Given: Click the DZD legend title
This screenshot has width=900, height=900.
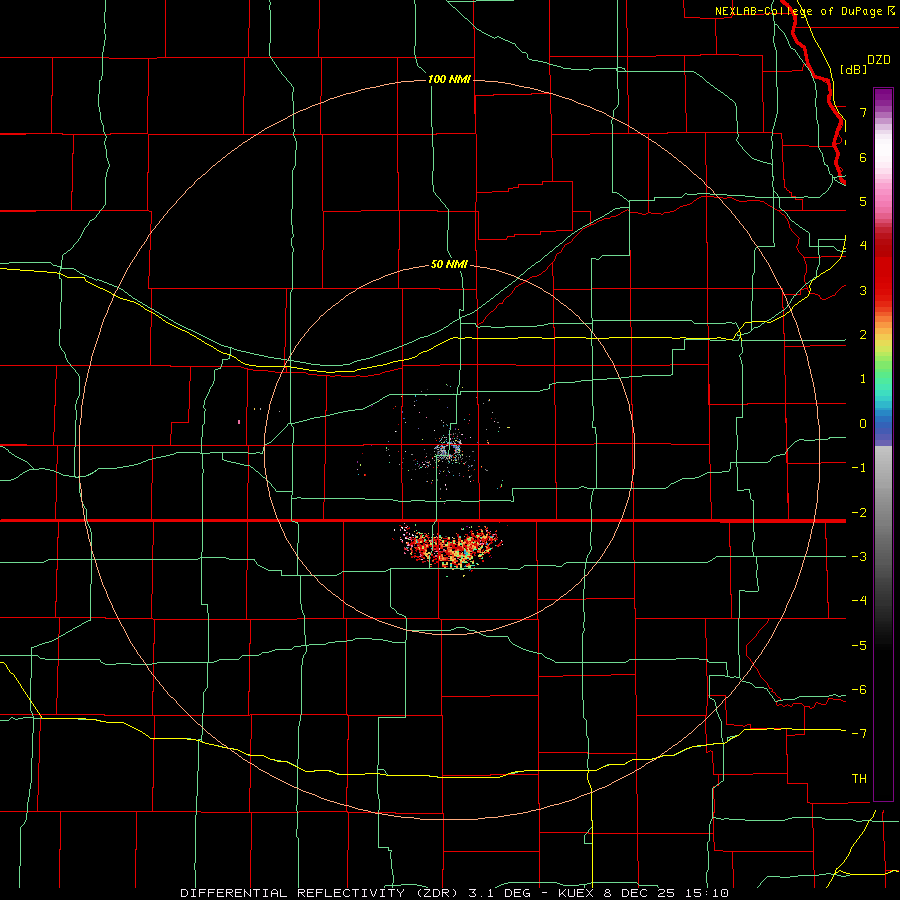Looking at the screenshot, I should 879,60.
